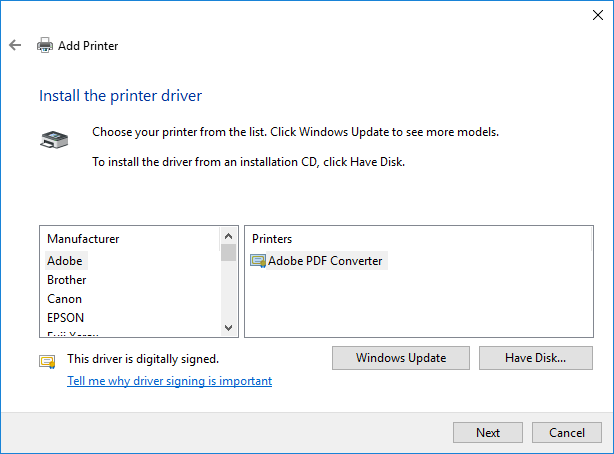Screen dimensions: 614x454
Task: Select Brother in the Manufacturer list
Action: (x=67, y=280)
